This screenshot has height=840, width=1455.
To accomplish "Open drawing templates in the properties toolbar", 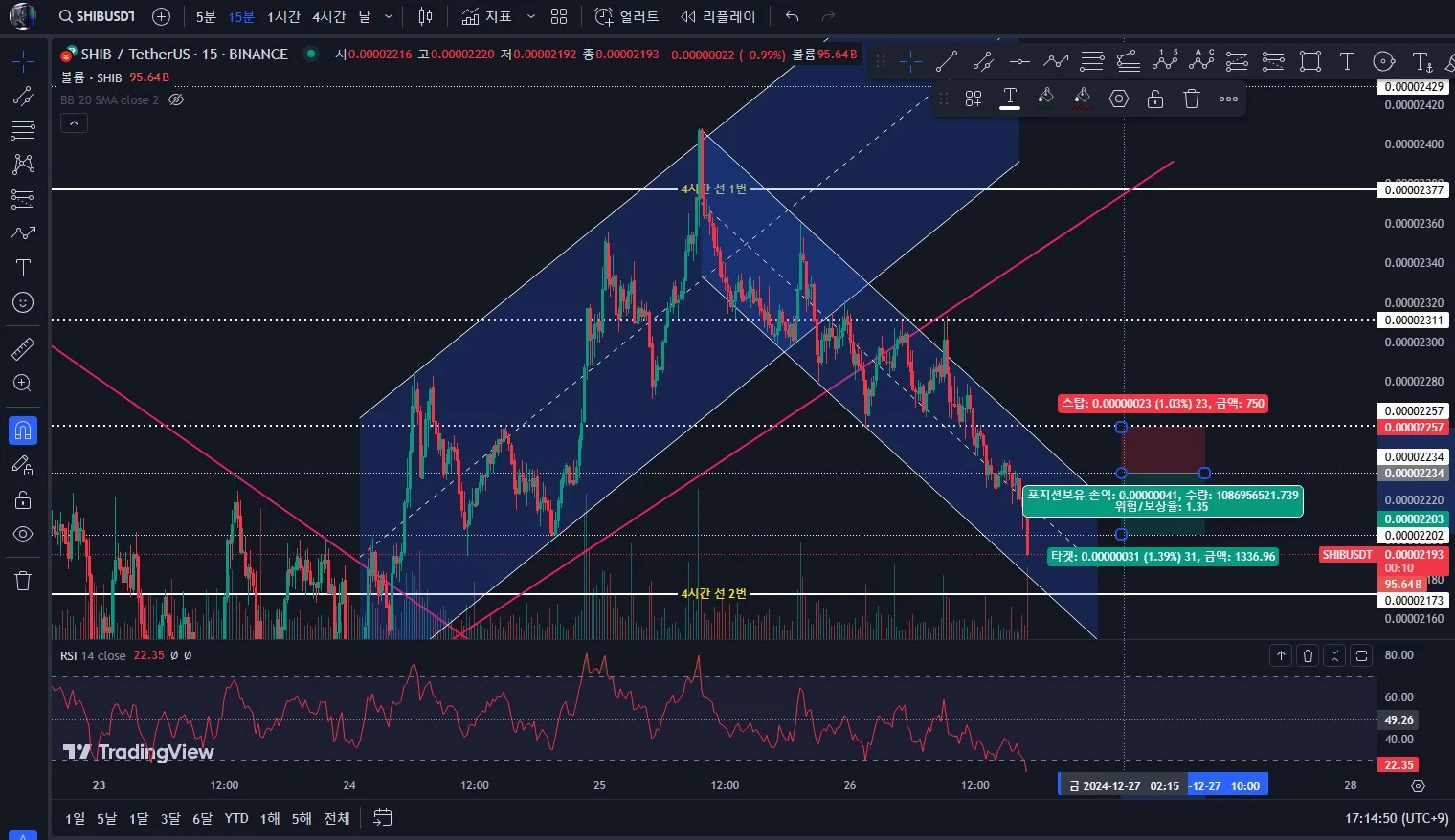I will tap(974, 99).
